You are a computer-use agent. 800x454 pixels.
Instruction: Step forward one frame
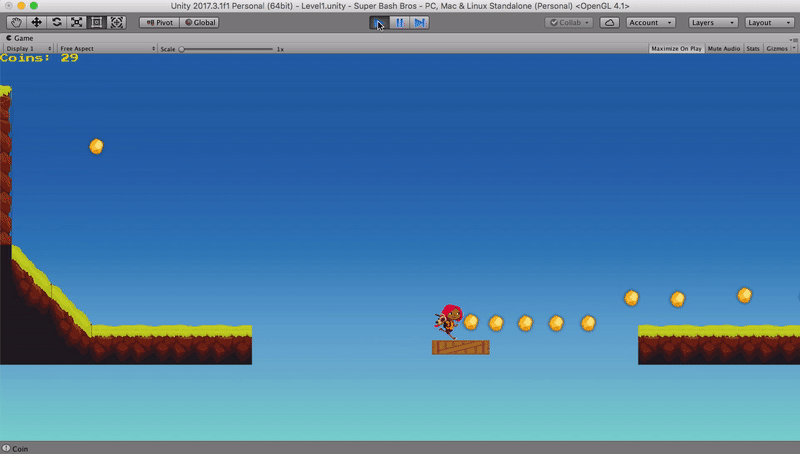(x=420, y=22)
